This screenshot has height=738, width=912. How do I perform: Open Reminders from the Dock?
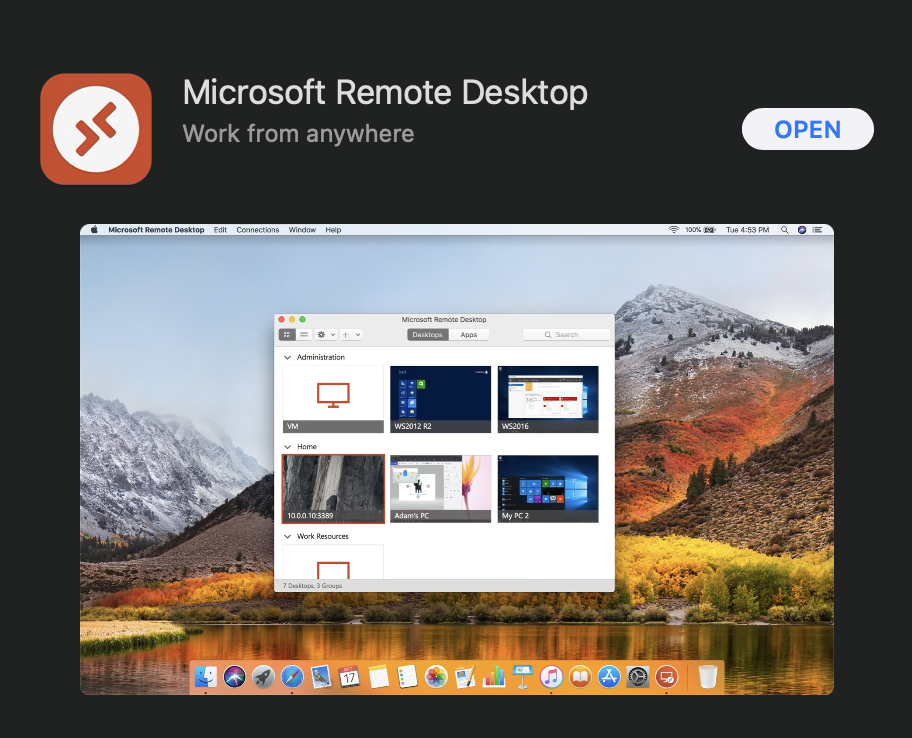coord(407,676)
